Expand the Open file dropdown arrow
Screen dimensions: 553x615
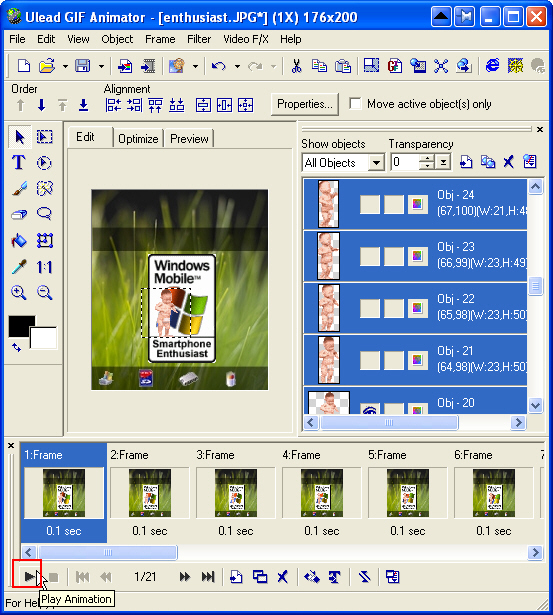tap(65, 66)
